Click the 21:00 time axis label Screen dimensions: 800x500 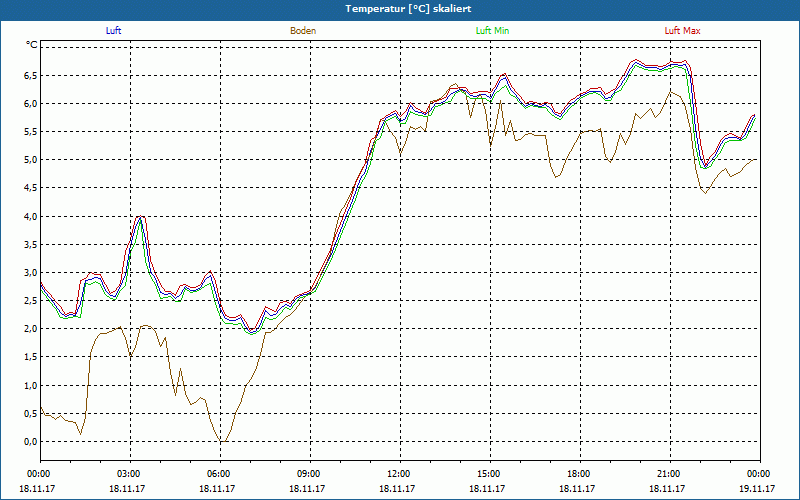point(670,474)
